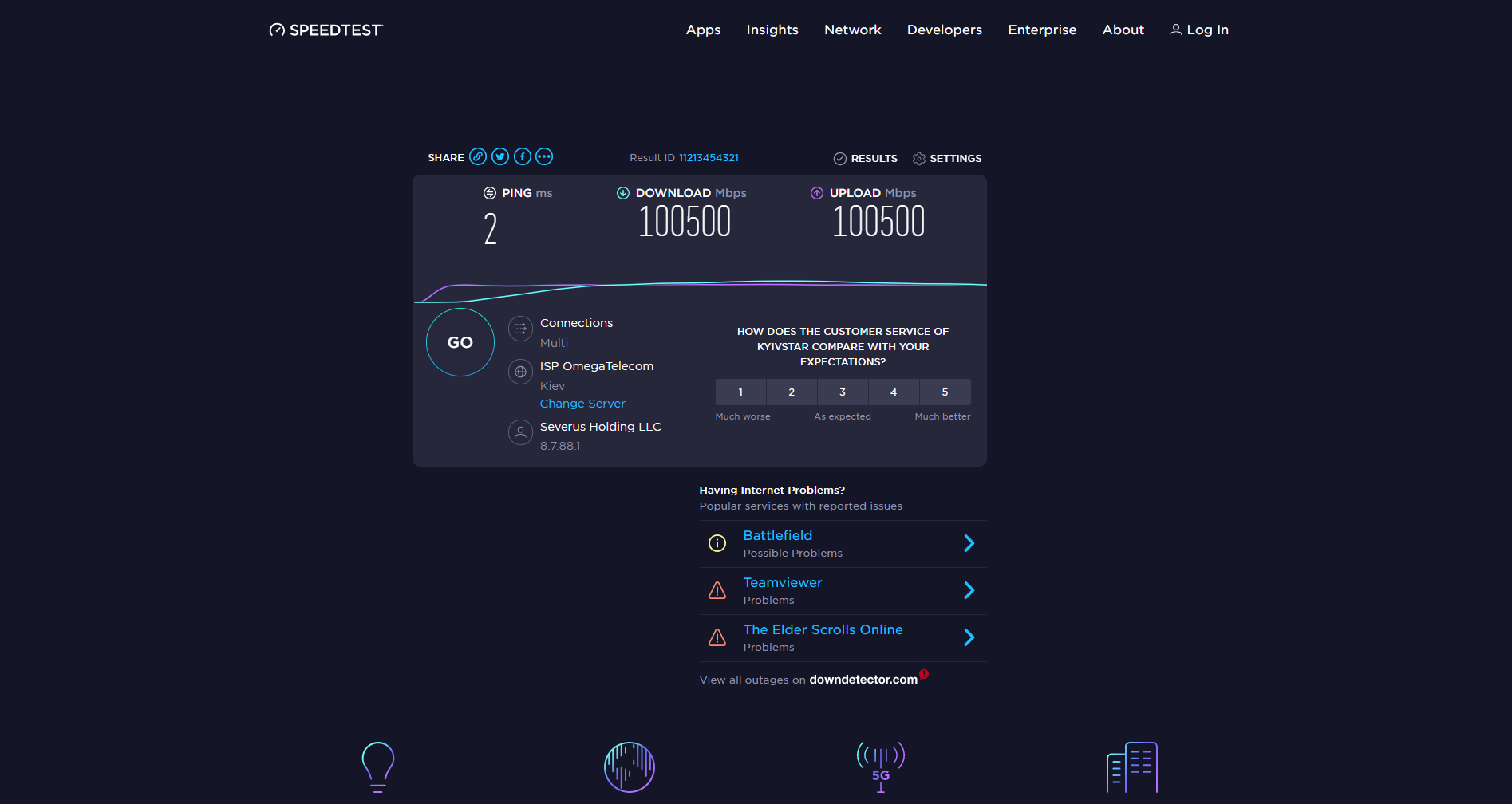
Task: Open the Insights menu
Action: pyautogui.click(x=772, y=30)
